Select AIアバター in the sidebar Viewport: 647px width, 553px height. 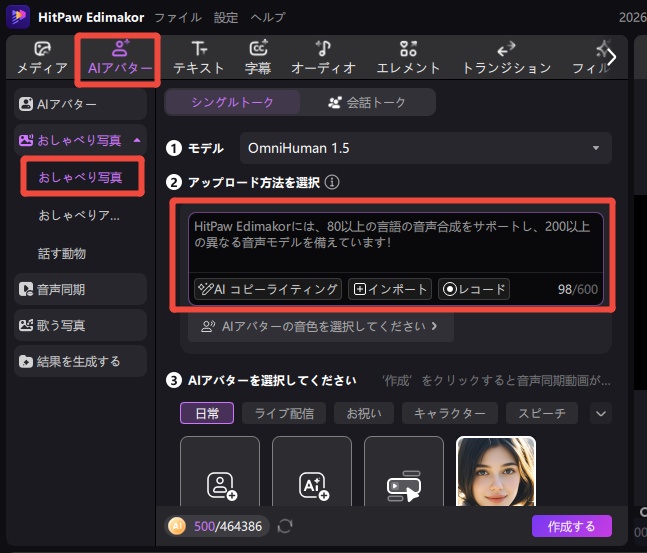point(80,104)
